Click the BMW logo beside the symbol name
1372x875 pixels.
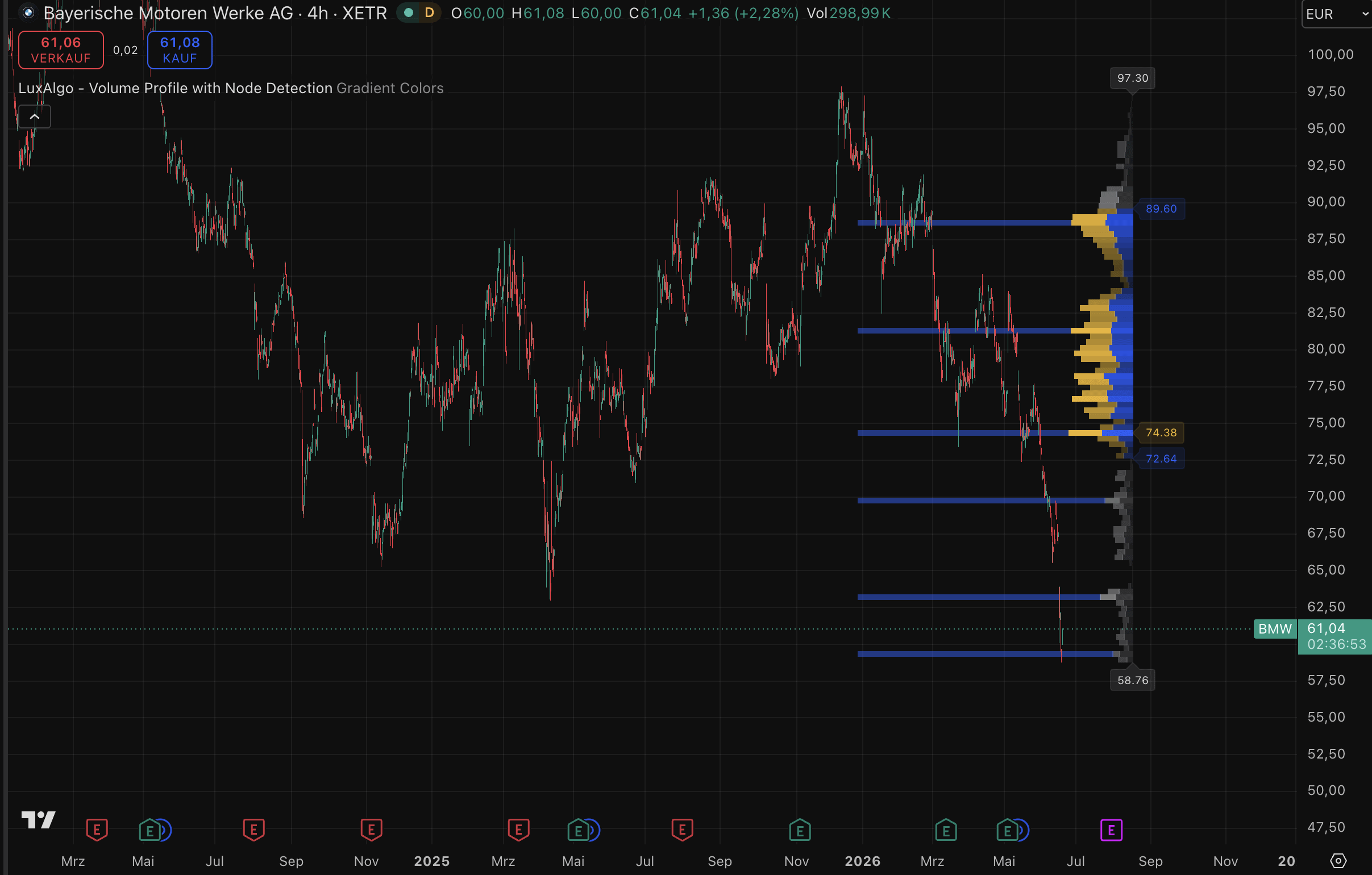click(28, 13)
